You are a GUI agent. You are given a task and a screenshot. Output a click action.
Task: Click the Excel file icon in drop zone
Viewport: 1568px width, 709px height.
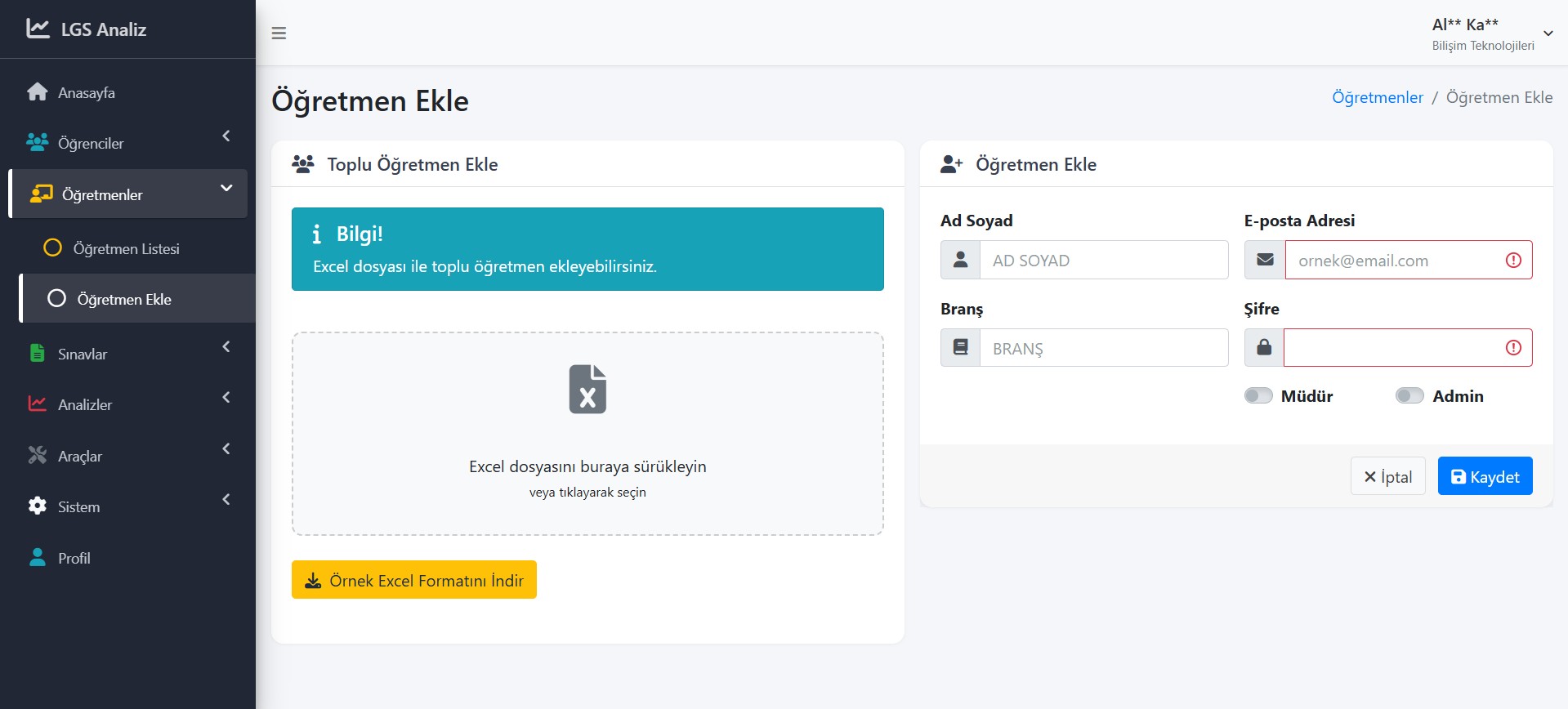click(587, 389)
